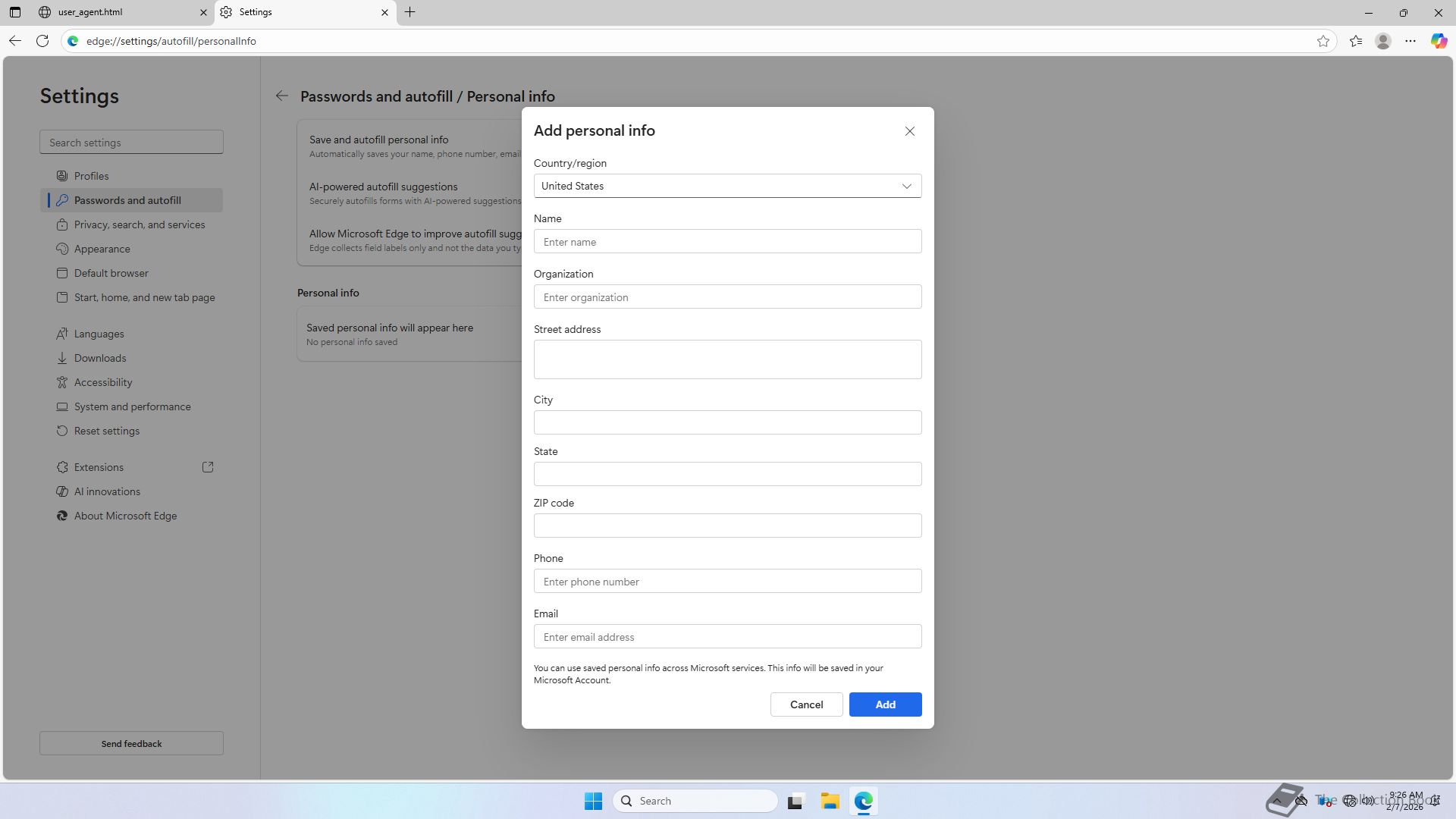The height and width of the screenshot is (819, 1456).
Task: Close the Add personal info dialog
Action: click(909, 131)
